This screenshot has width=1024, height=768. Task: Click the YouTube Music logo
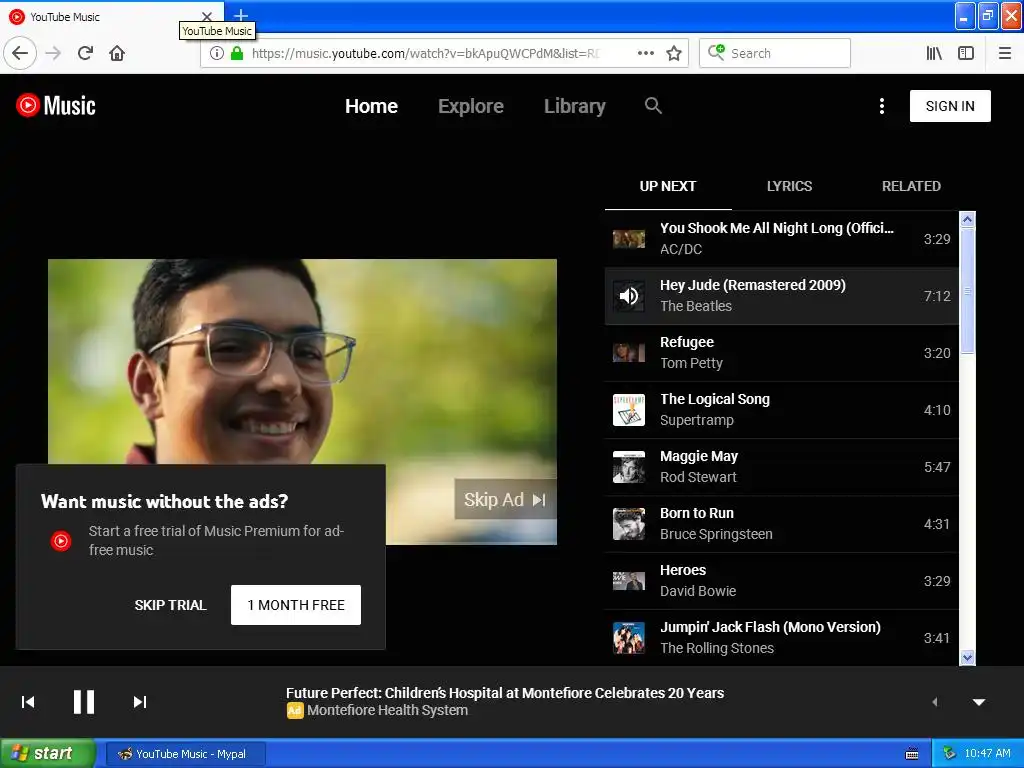click(56, 106)
